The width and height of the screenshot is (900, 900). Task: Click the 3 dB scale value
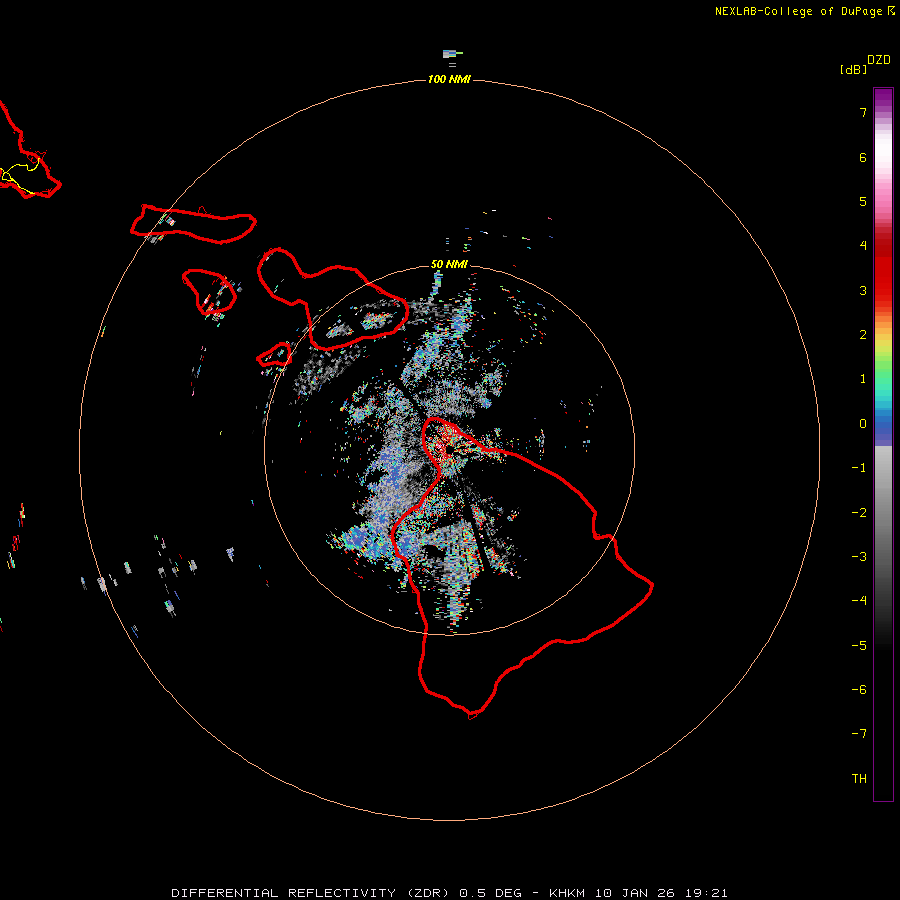pyautogui.click(x=863, y=290)
